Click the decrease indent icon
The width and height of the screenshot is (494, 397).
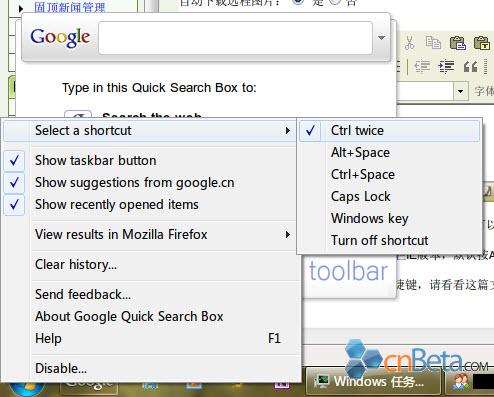click(422, 67)
